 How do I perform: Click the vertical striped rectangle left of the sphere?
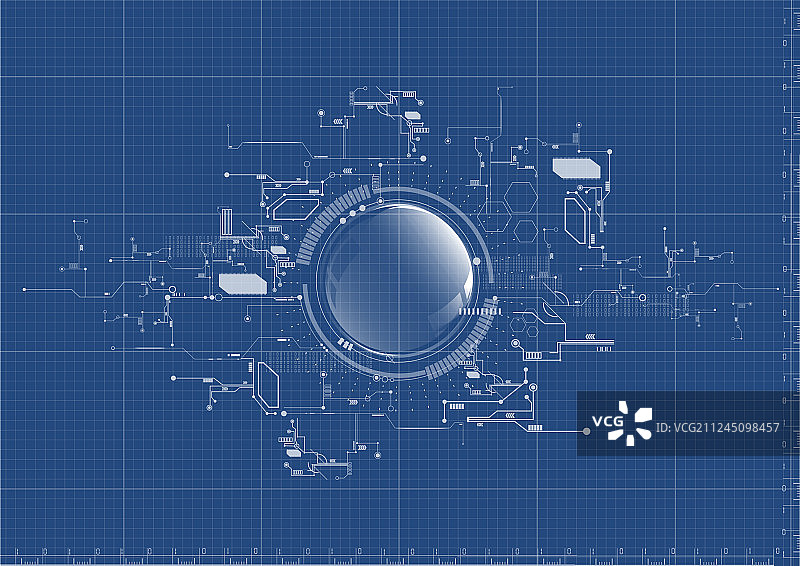[225, 220]
